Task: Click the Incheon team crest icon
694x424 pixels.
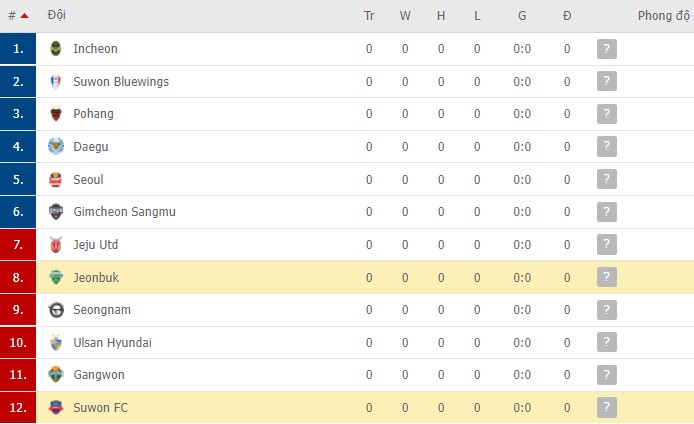Action: 56,49
